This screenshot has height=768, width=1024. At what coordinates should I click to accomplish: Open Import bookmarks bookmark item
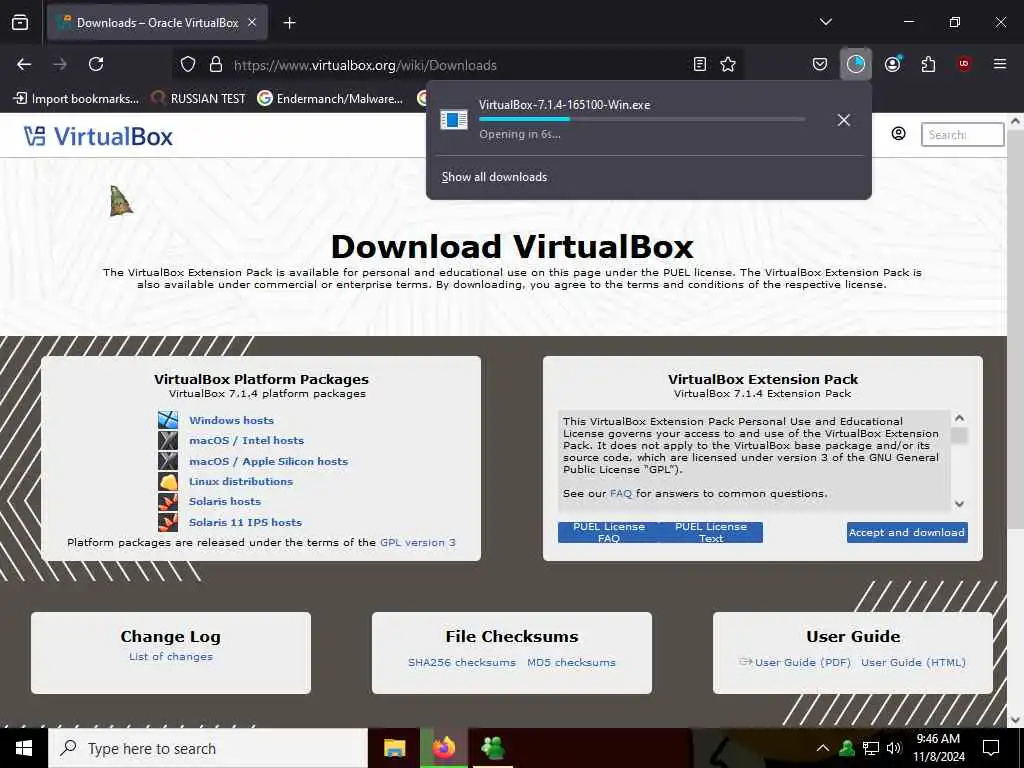pyautogui.click(x=76, y=99)
